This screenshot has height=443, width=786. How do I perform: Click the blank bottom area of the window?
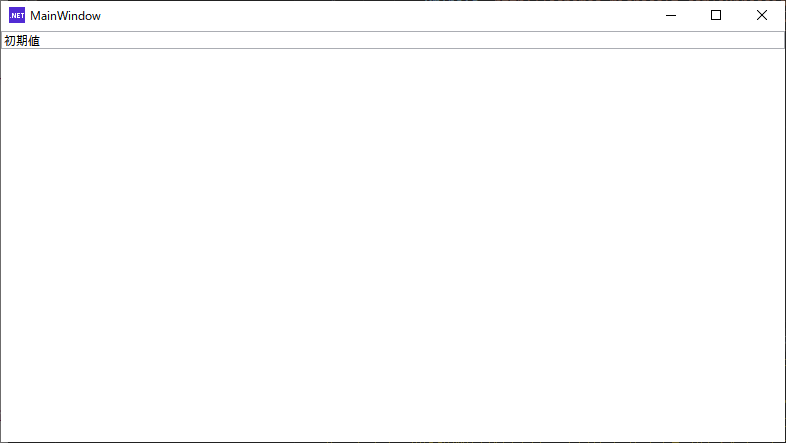pos(393,421)
